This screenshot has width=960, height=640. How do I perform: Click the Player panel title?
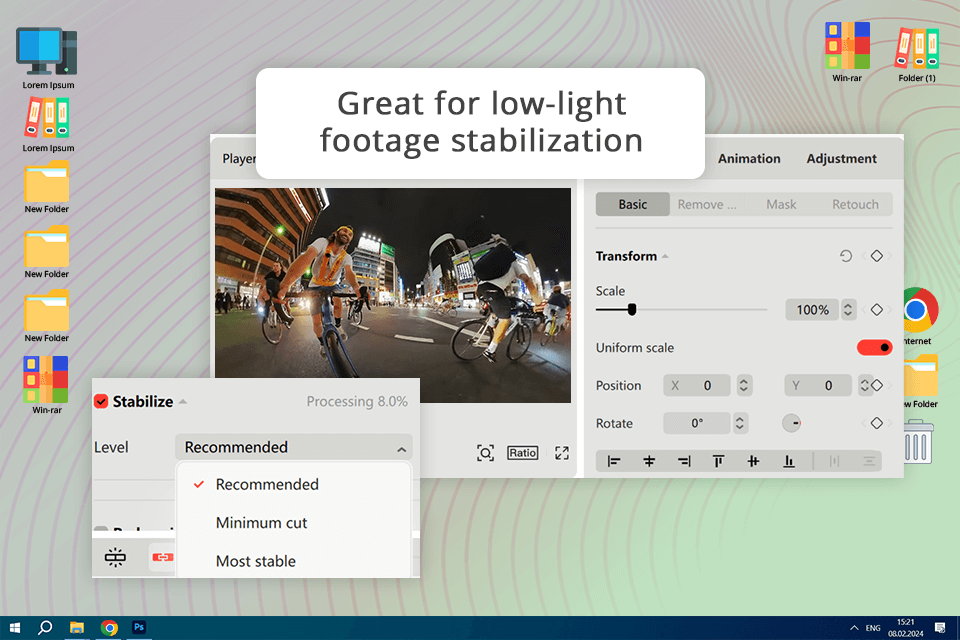tap(239, 159)
